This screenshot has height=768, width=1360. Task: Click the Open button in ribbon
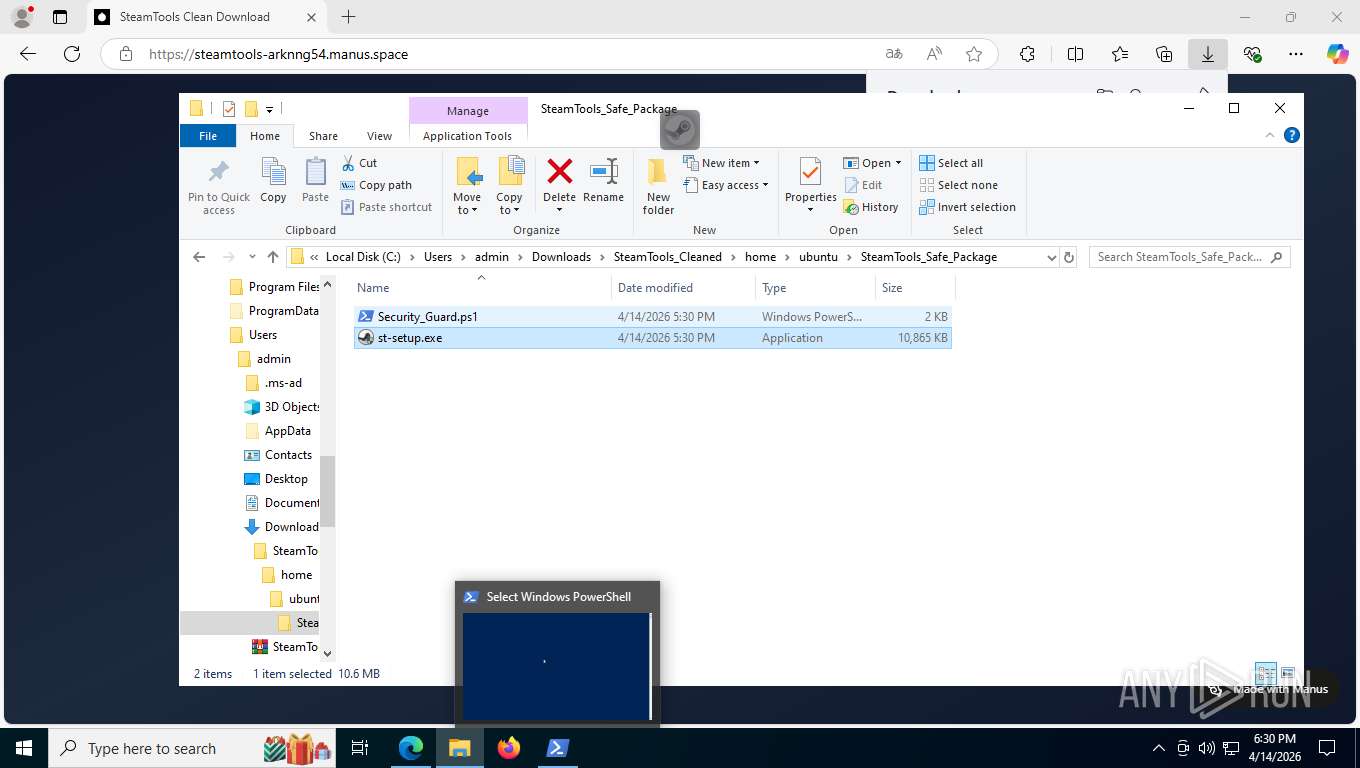click(x=872, y=163)
